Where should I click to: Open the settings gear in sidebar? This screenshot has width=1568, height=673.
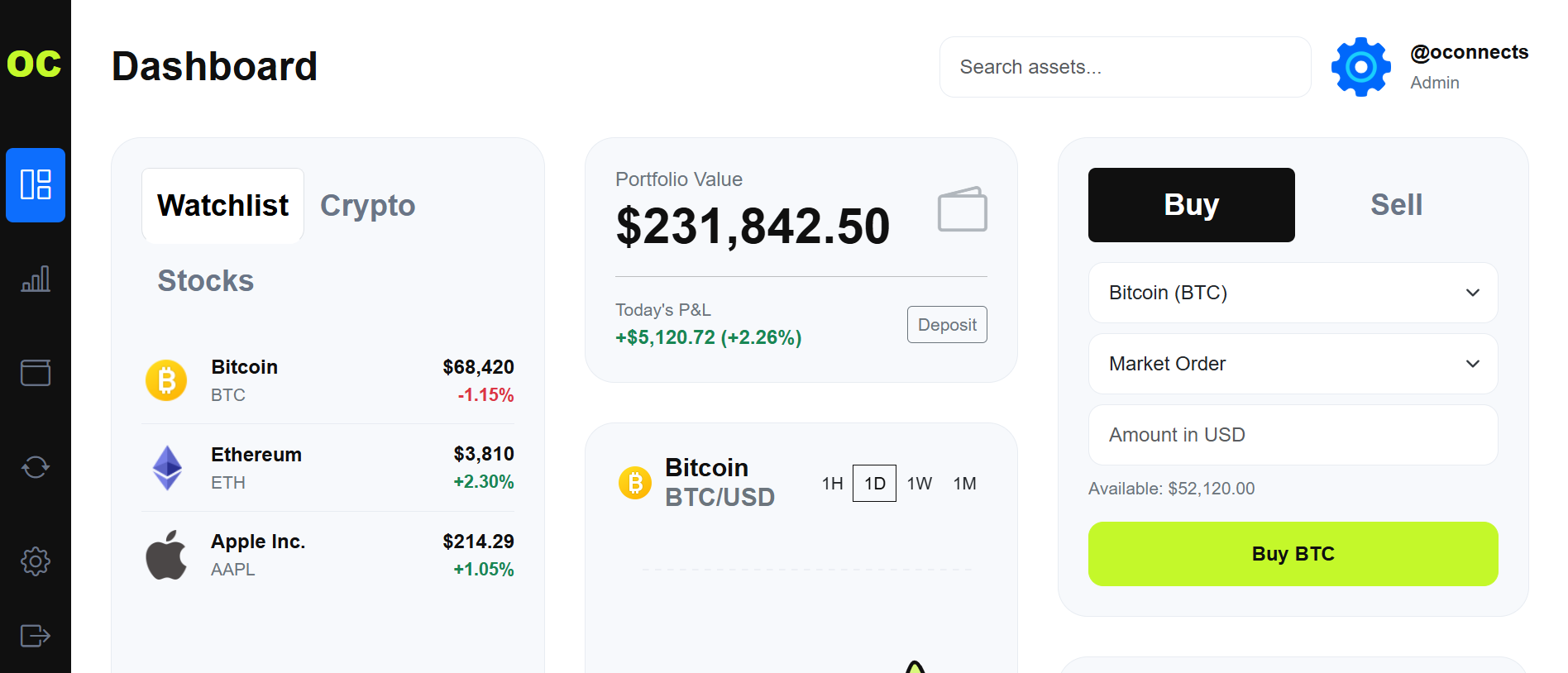(36, 561)
